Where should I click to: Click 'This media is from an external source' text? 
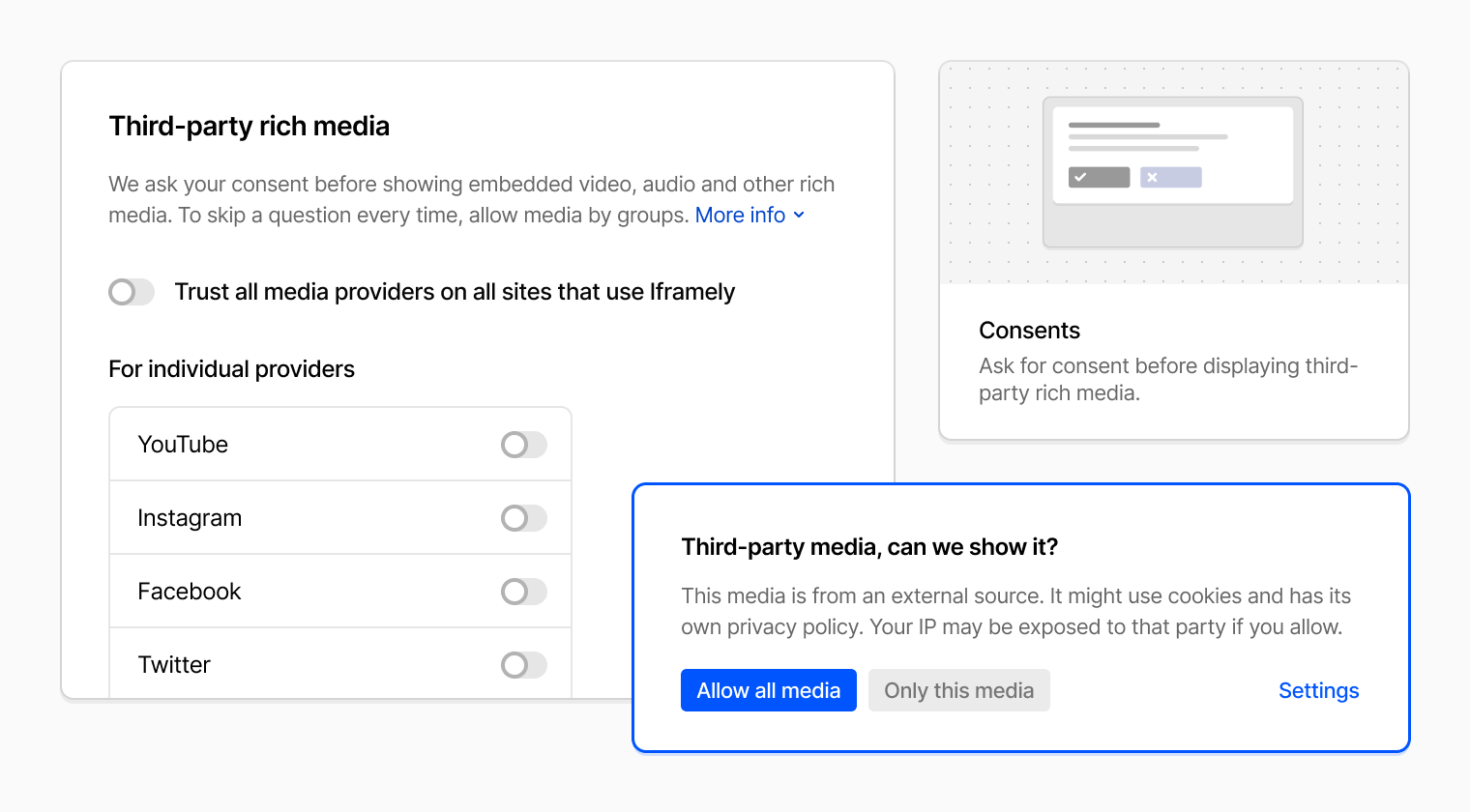1015,611
